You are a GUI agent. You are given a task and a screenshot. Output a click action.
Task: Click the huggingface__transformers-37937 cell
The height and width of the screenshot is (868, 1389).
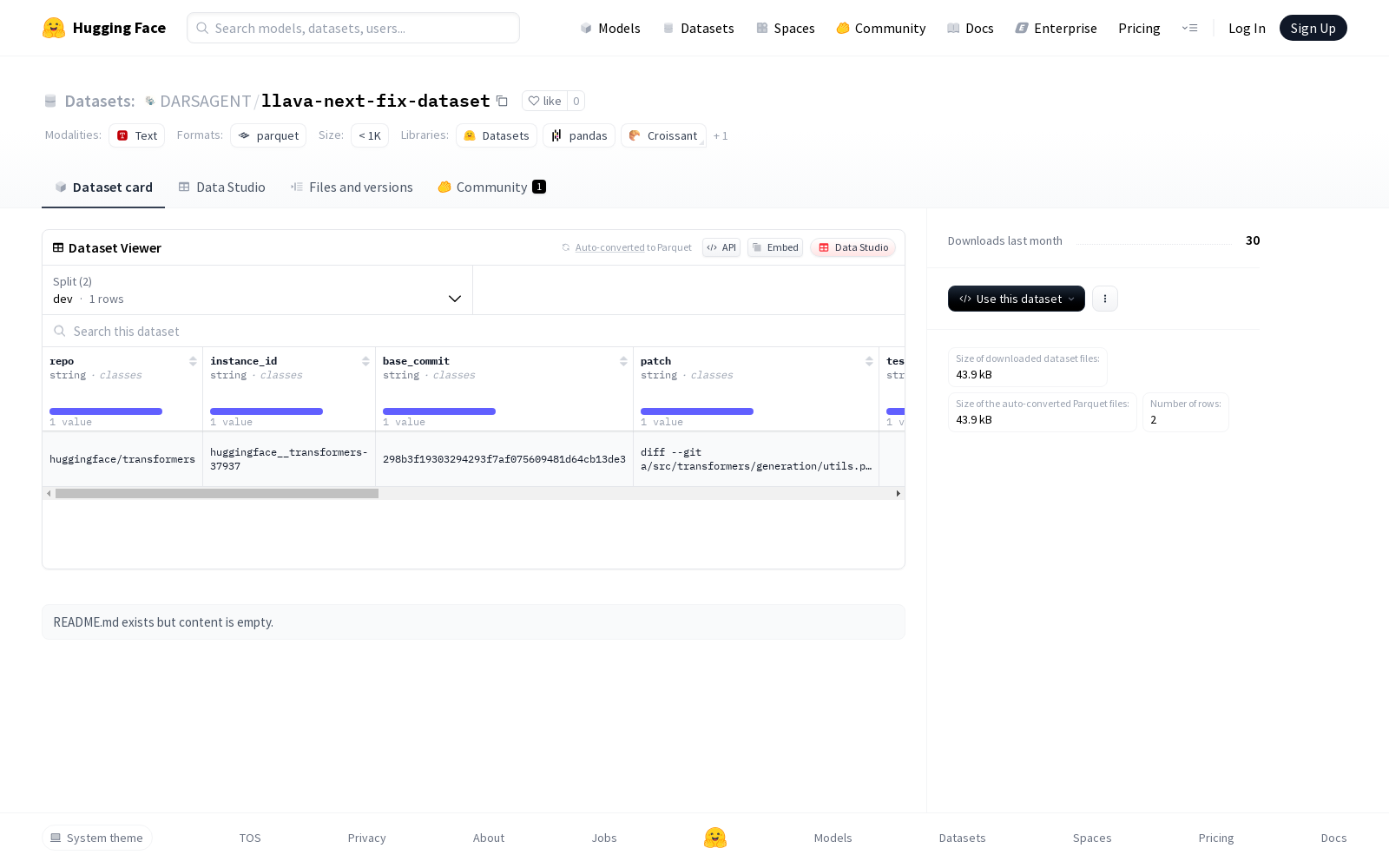click(x=289, y=459)
